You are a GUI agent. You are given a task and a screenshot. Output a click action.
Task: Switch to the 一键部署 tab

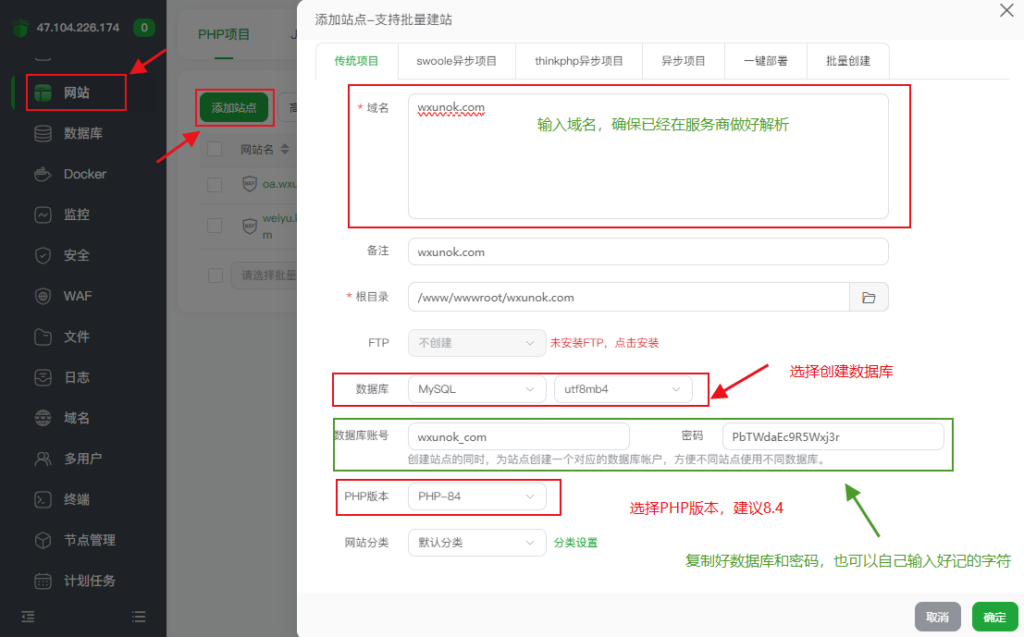[x=765, y=61]
